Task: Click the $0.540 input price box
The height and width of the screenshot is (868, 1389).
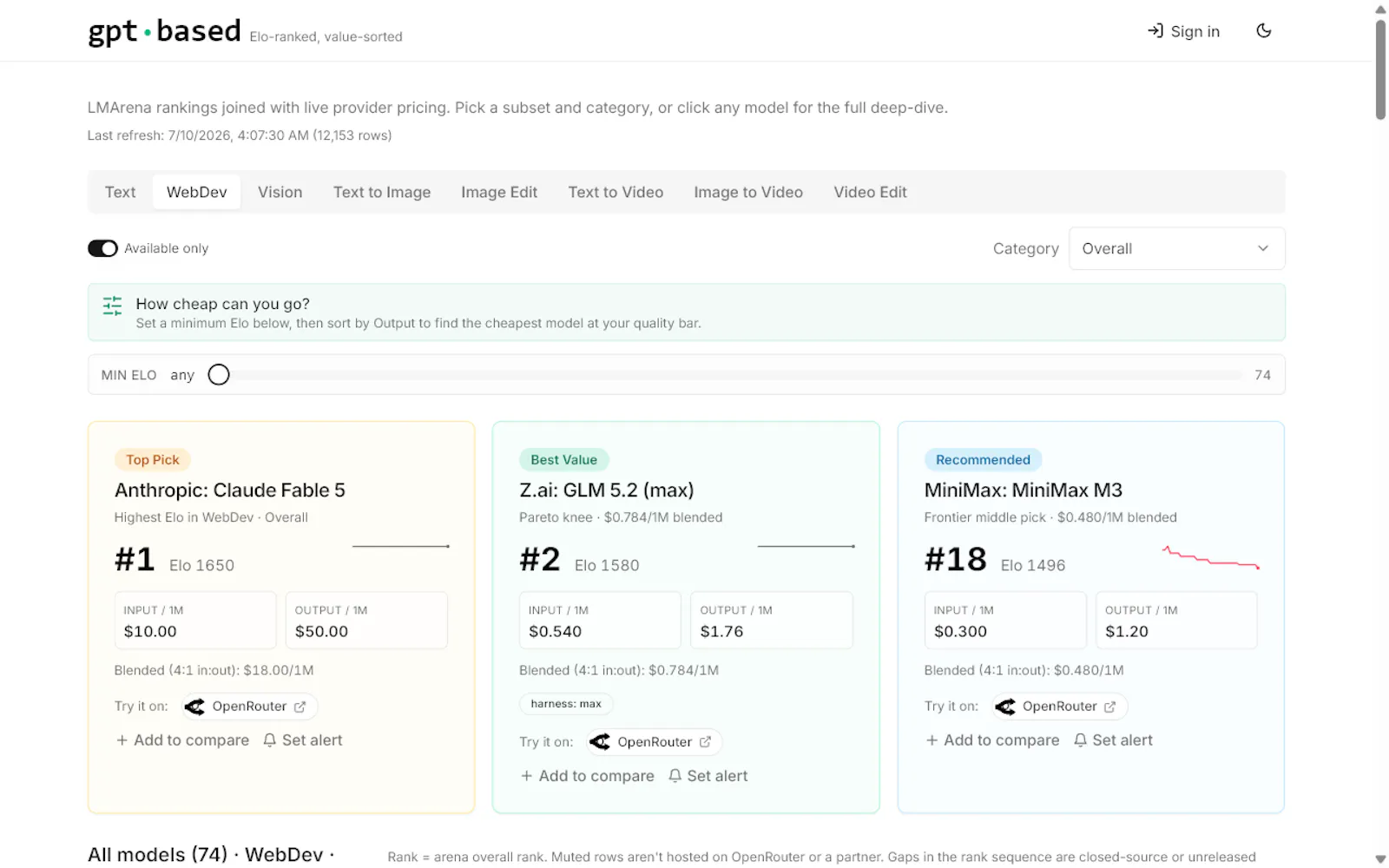Action: (x=600, y=621)
